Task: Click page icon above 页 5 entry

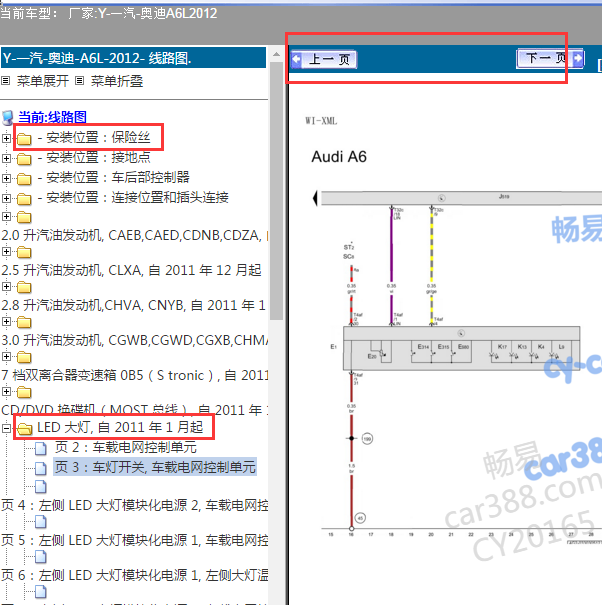Action: [41, 522]
